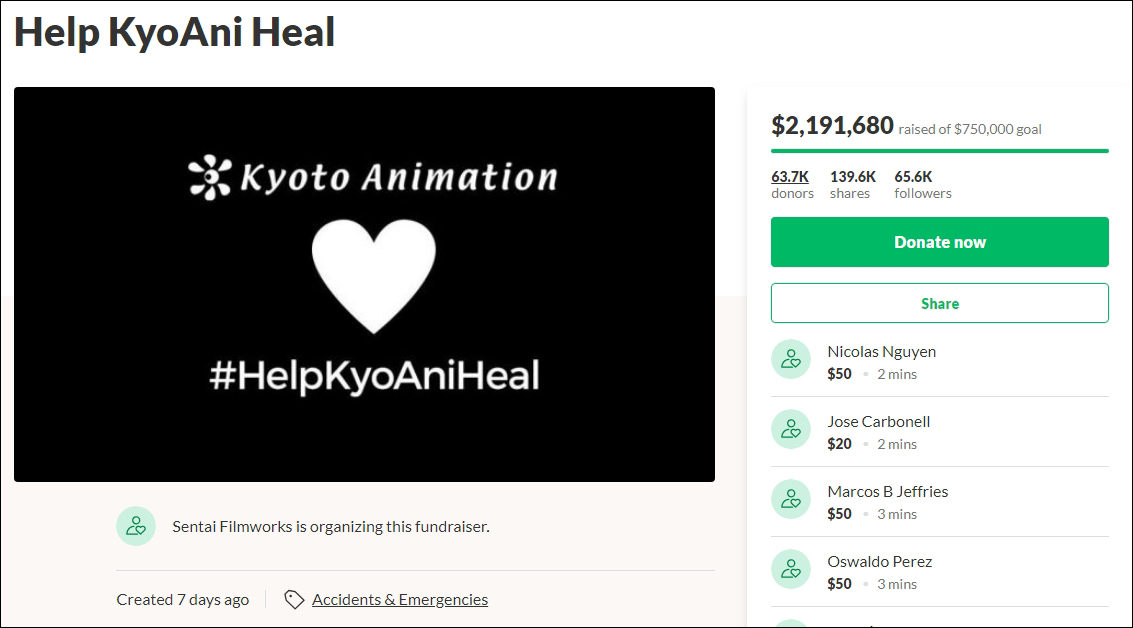Click the $2,191,680 raised amount

[x=832, y=126]
